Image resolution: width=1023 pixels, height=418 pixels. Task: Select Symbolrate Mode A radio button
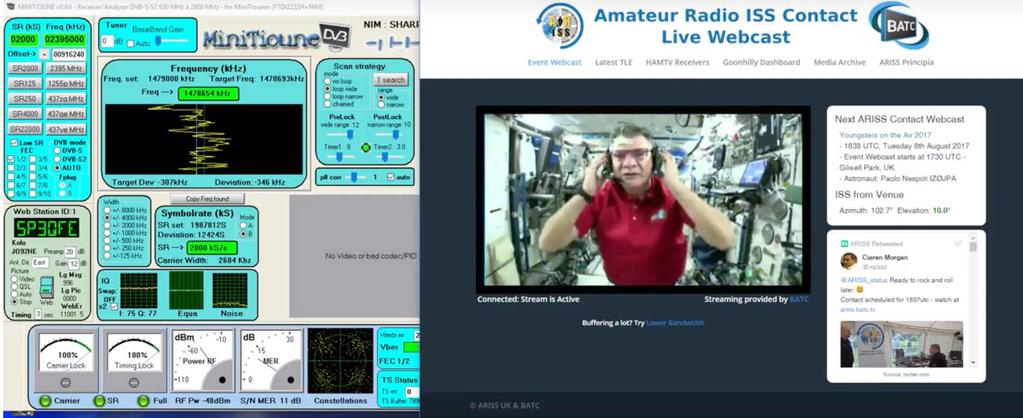(x=244, y=225)
